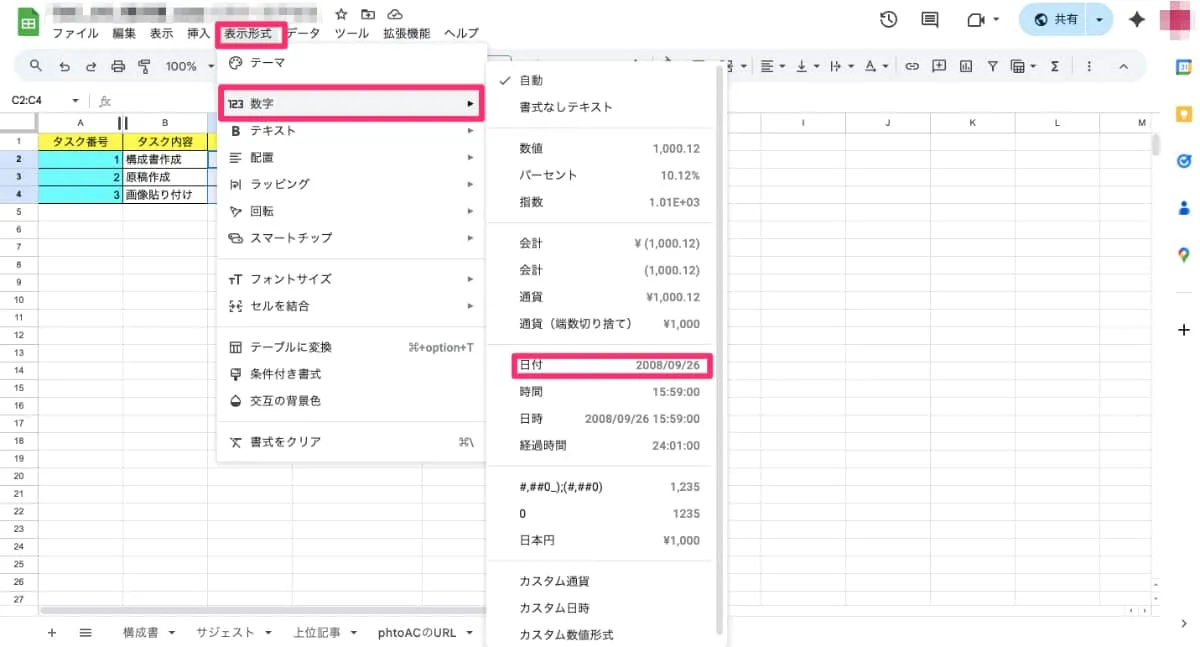This screenshot has height=647, width=1200.
Task: Insert a comment from the toolbar
Action: (x=939, y=66)
